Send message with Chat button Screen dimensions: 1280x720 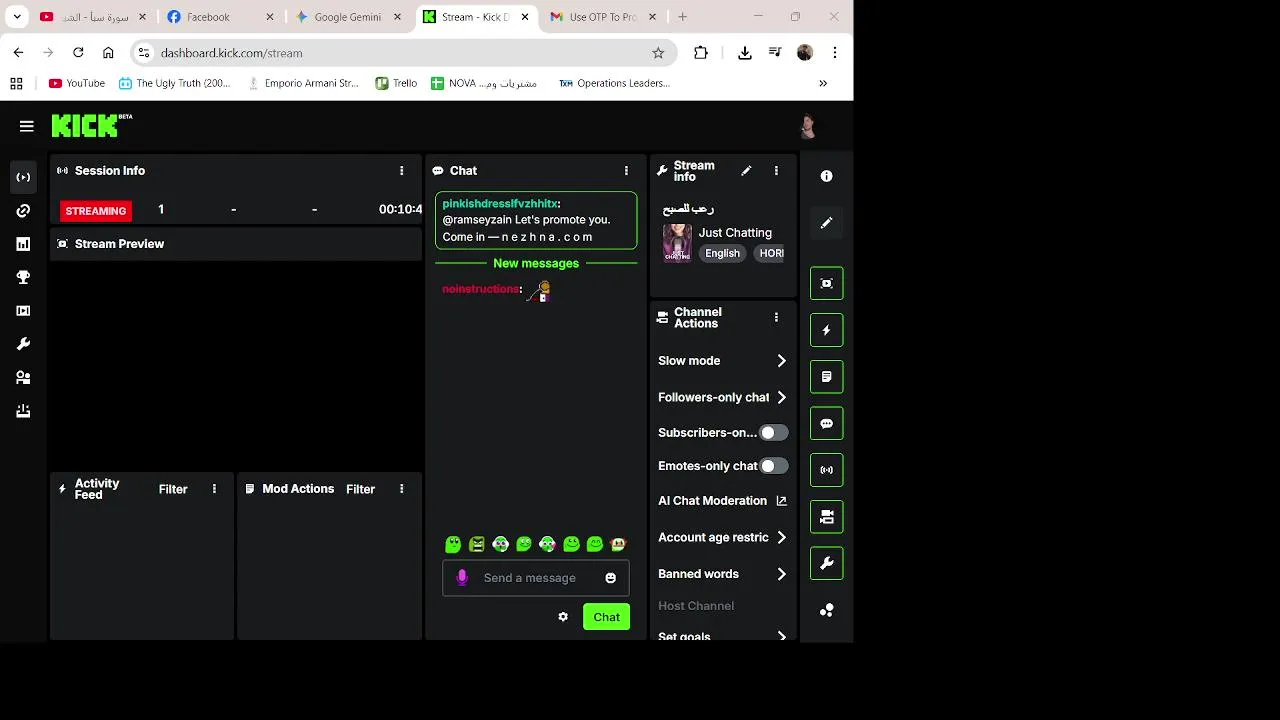(x=606, y=617)
